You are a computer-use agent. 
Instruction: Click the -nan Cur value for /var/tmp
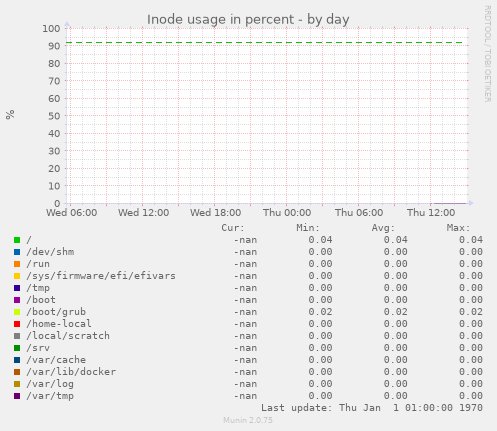(x=245, y=396)
